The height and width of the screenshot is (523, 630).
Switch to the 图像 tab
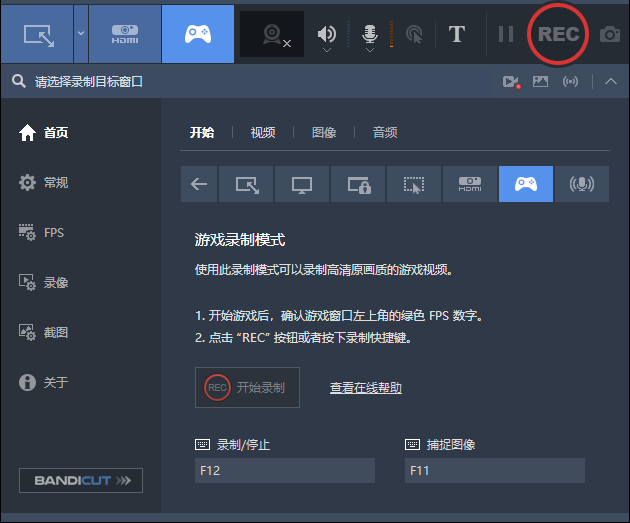point(324,132)
